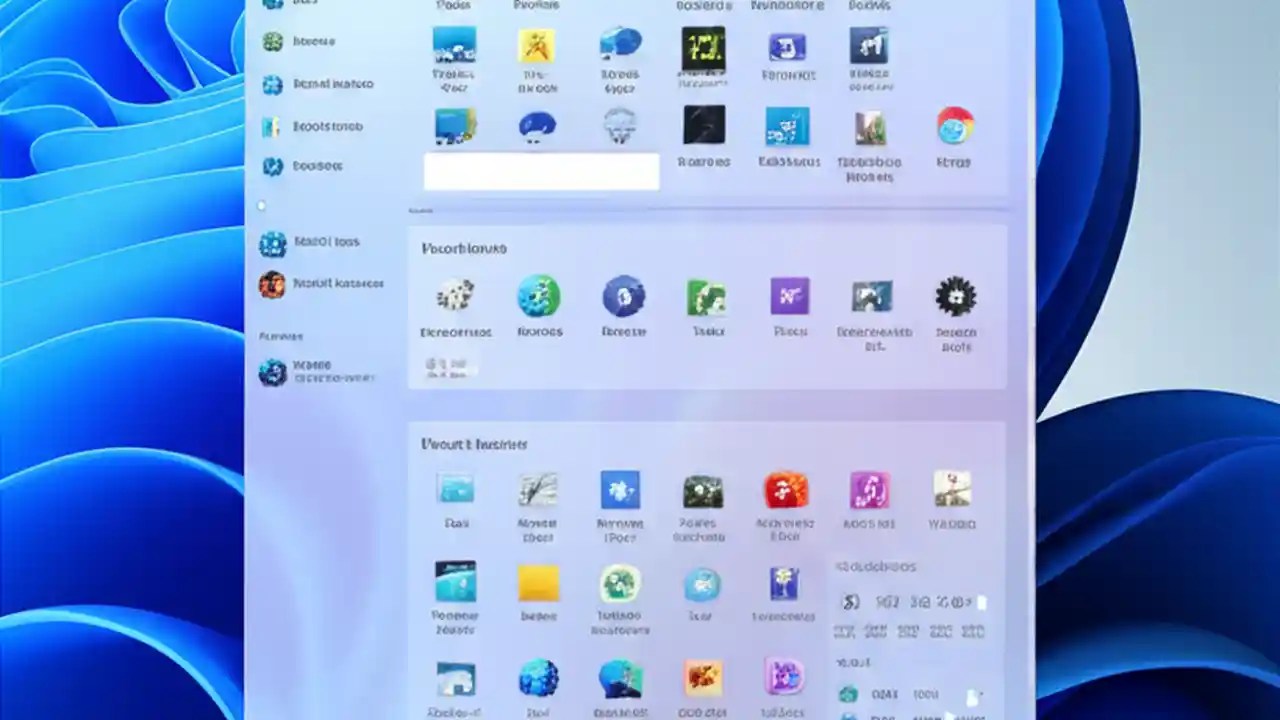Open the weather widget in the bottom-right panel
The image size is (1280, 720).
pyautogui.click(x=910, y=600)
